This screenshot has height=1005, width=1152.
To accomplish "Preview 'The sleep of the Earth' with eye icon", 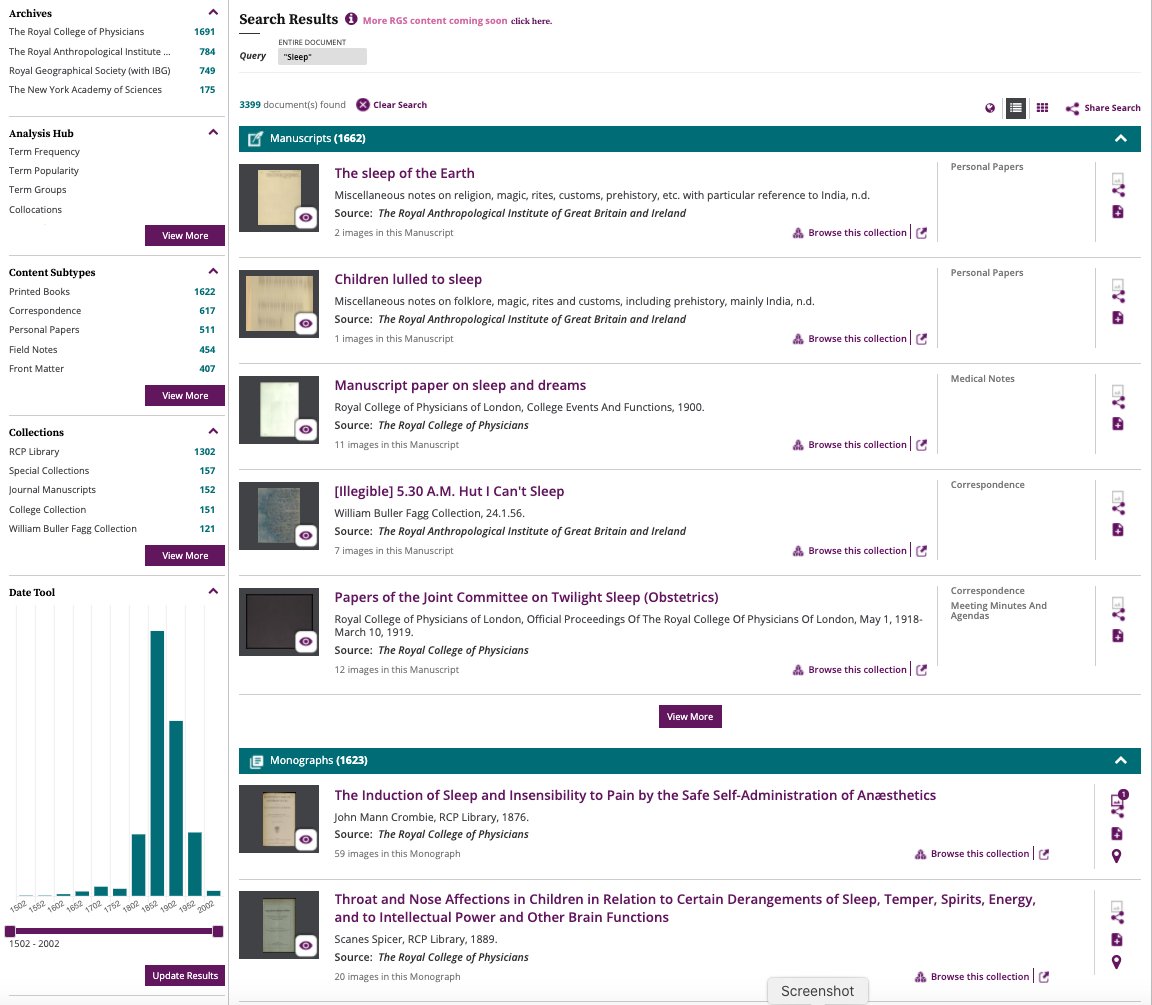I will point(306,217).
